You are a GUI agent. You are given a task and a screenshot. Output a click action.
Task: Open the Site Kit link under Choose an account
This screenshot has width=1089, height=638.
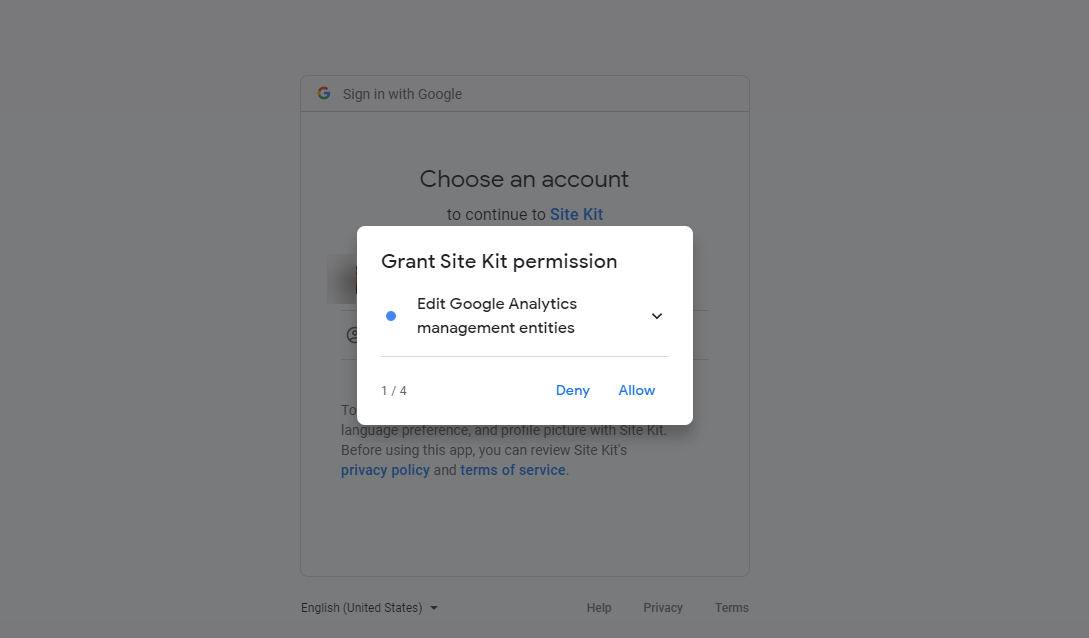coord(576,214)
